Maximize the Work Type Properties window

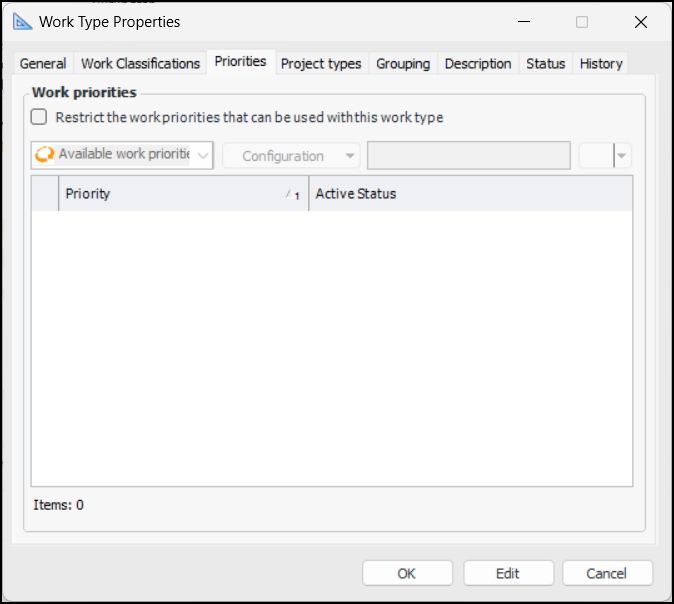[x=582, y=22]
